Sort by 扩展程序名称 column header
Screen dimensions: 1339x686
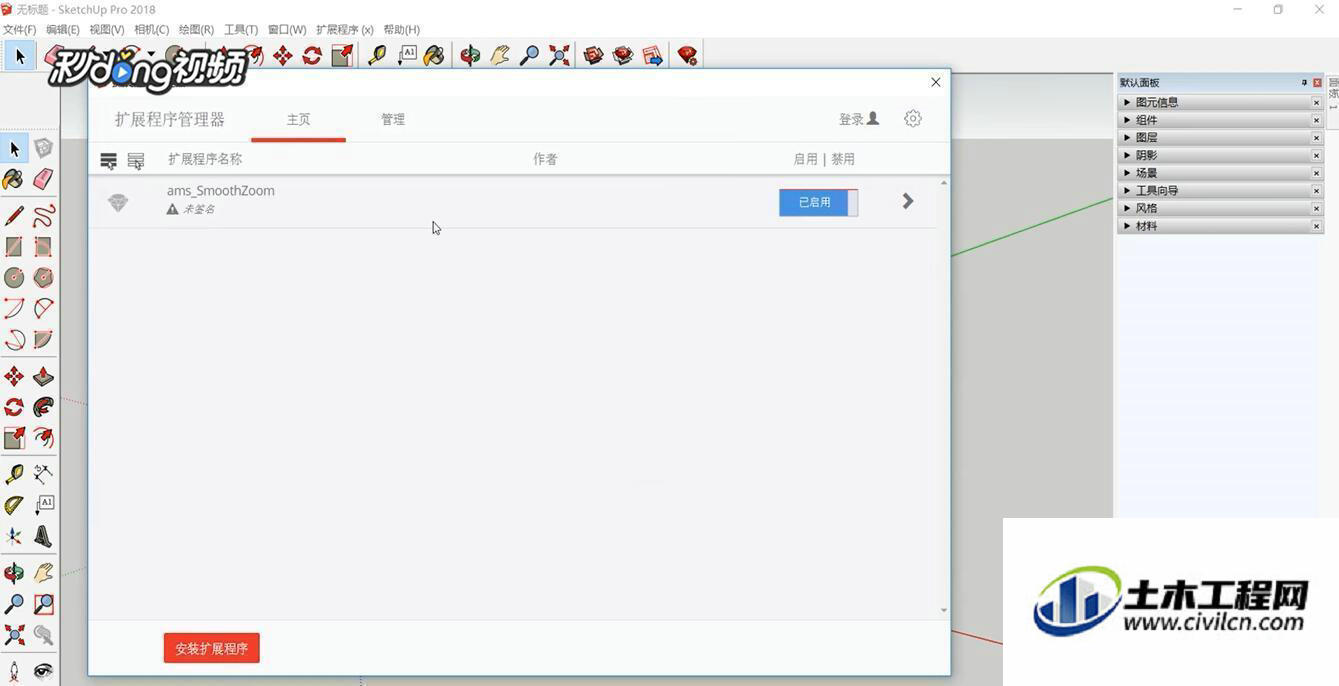point(205,159)
